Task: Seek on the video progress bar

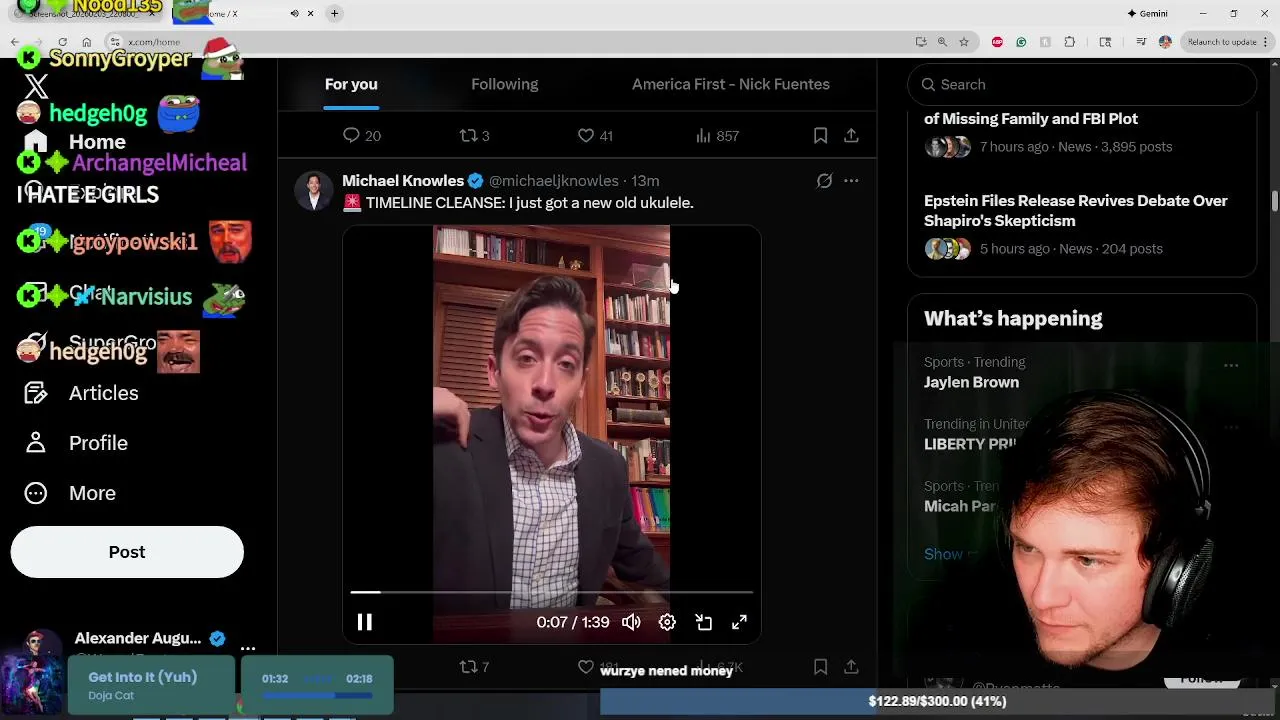Action: (551, 593)
